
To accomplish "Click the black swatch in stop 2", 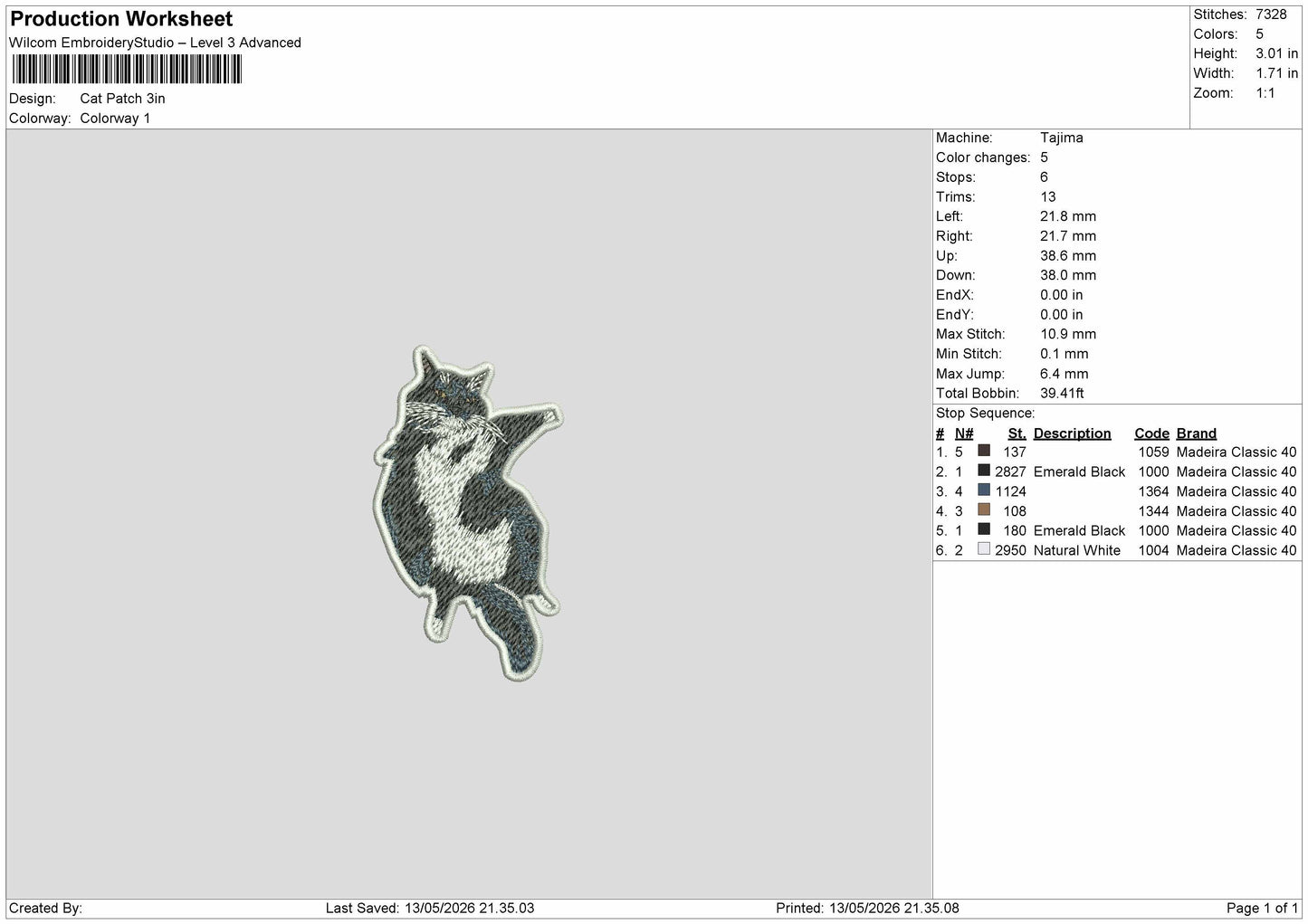I will pyautogui.click(x=984, y=471).
